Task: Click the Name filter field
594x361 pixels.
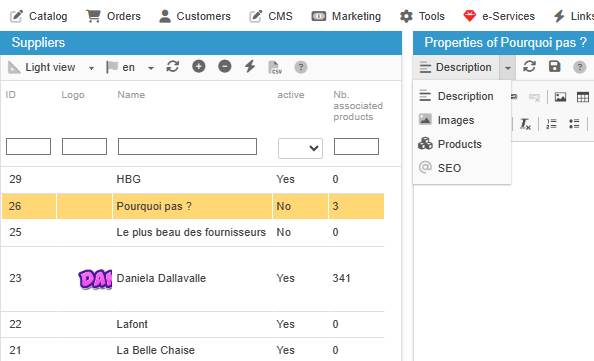Action: [x=188, y=147]
